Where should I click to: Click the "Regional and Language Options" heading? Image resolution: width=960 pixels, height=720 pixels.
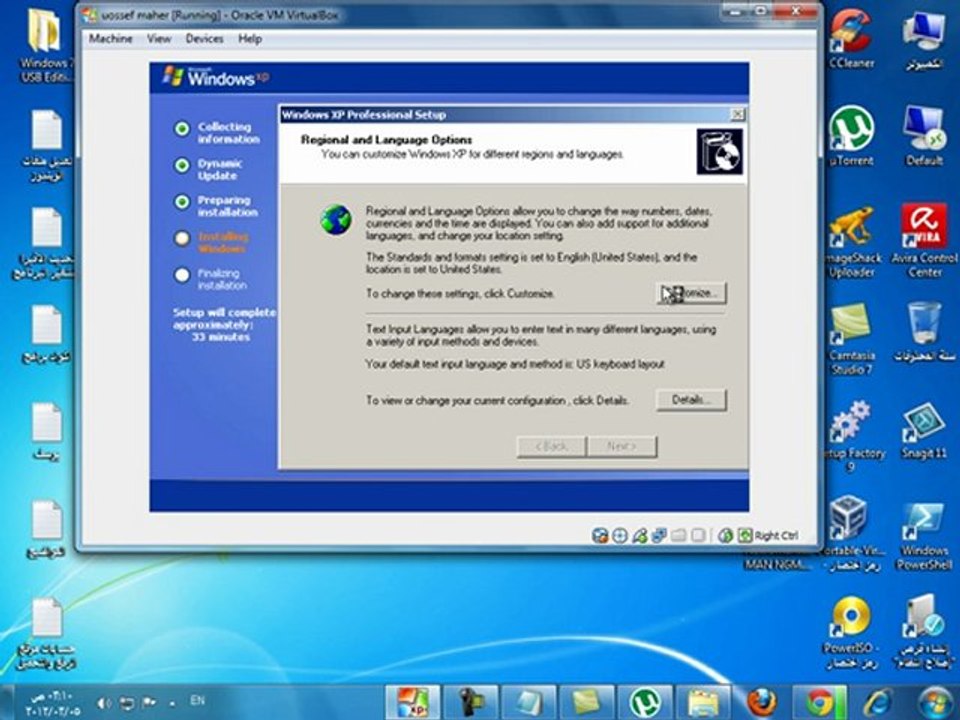pyautogui.click(x=386, y=140)
